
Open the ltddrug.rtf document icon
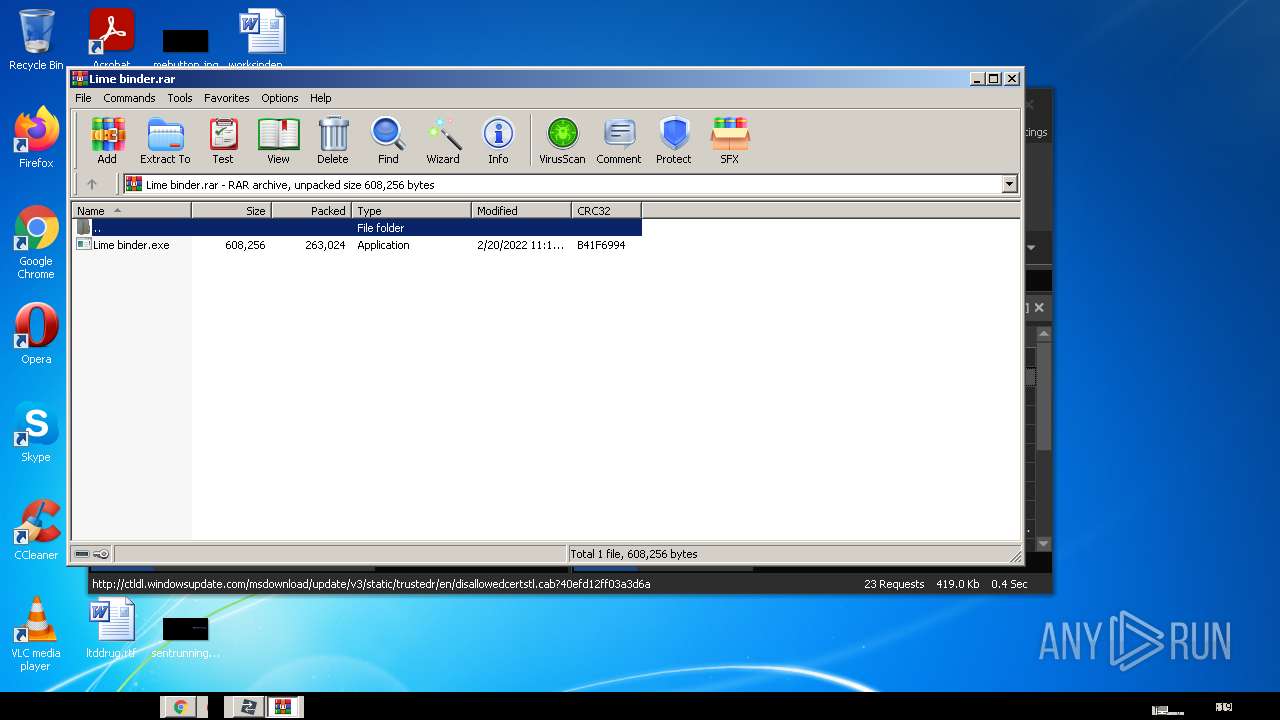(111, 629)
